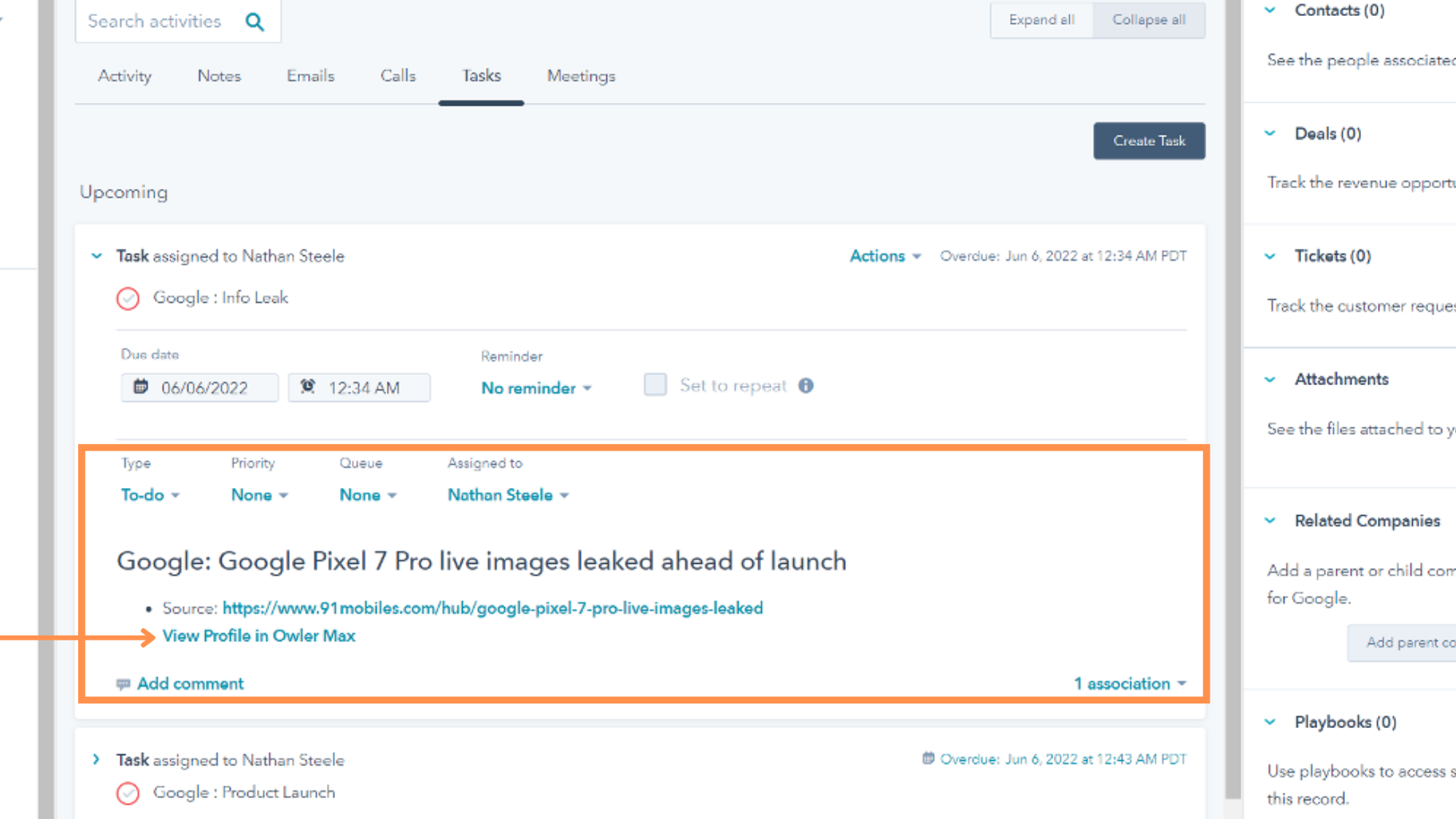Click the alarm clock icon next to 12:34 AM
The image size is (1456, 819).
307,388
